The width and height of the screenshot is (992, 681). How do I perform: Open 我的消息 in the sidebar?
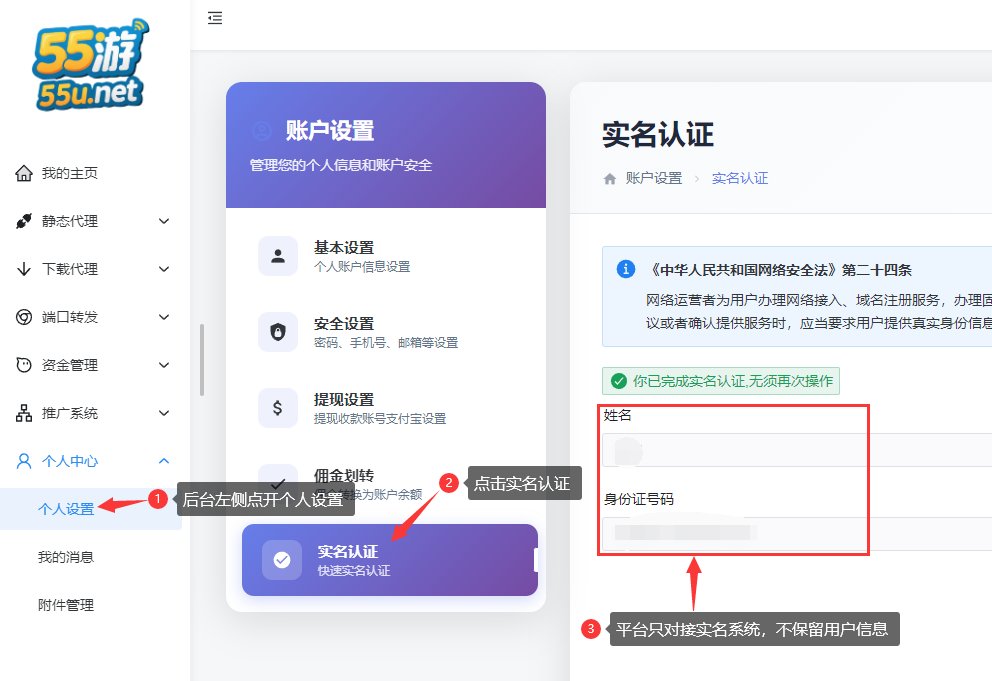[66, 557]
